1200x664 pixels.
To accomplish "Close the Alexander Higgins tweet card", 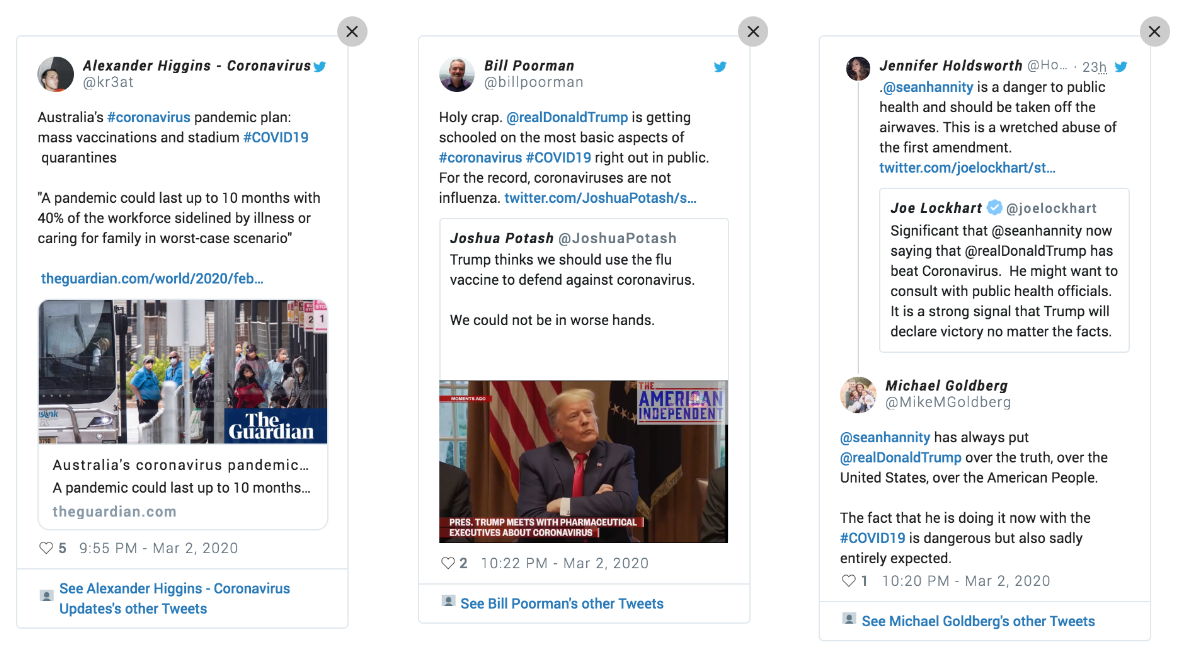I will (352, 32).
